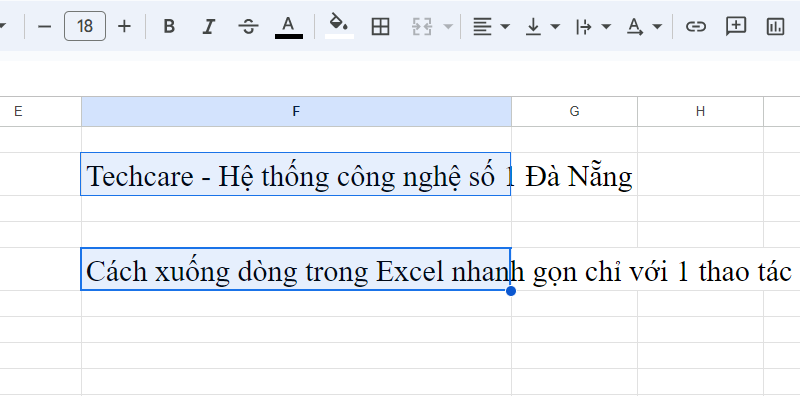Select the cell starting with Techcare - Hệ thống
This screenshot has height=396, width=800.
(x=296, y=174)
